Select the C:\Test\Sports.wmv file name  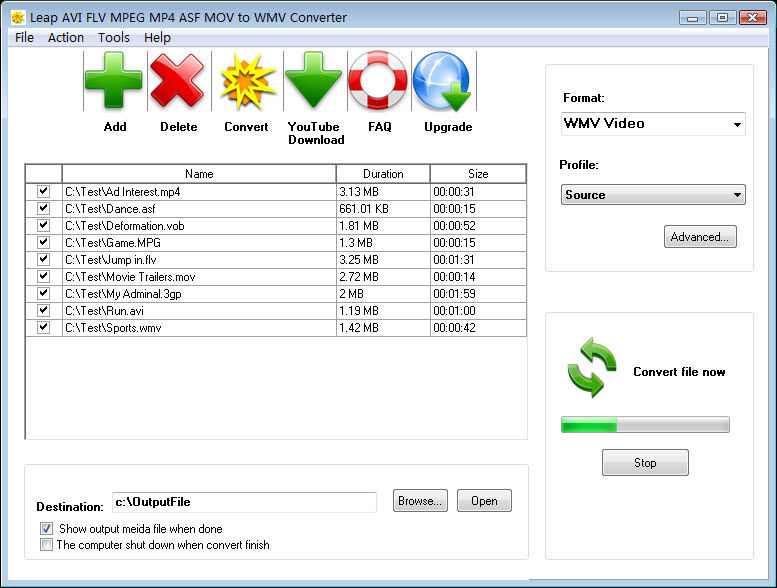click(x=113, y=328)
